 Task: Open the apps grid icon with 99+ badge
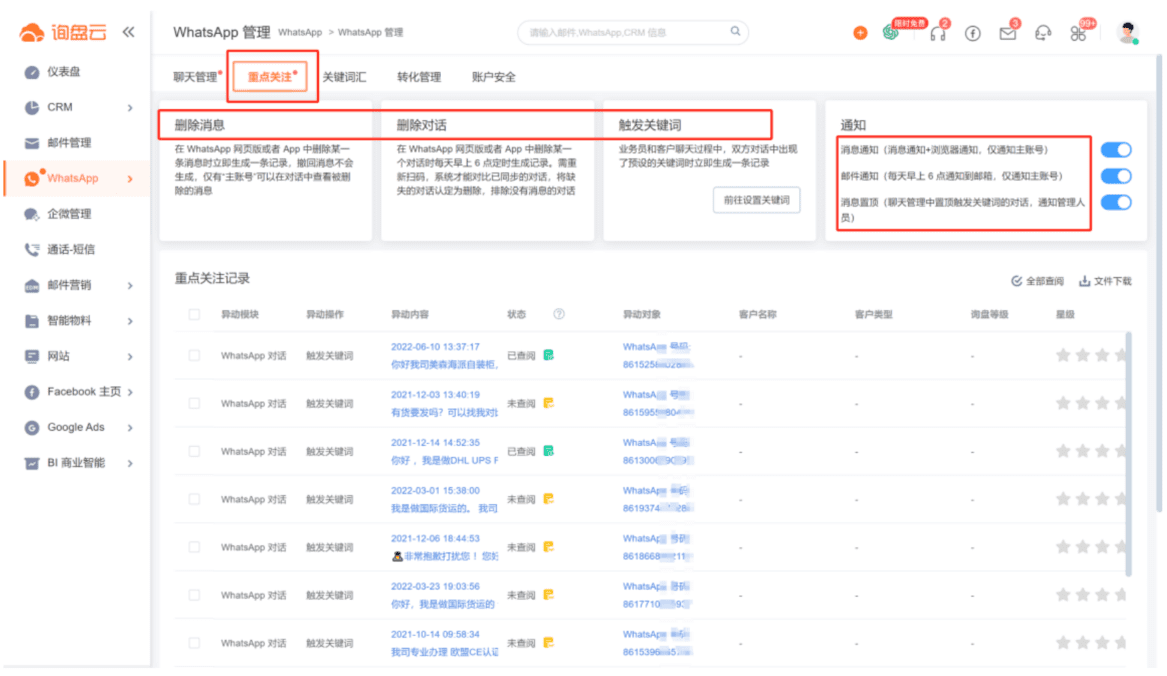pyautogui.click(x=1078, y=33)
